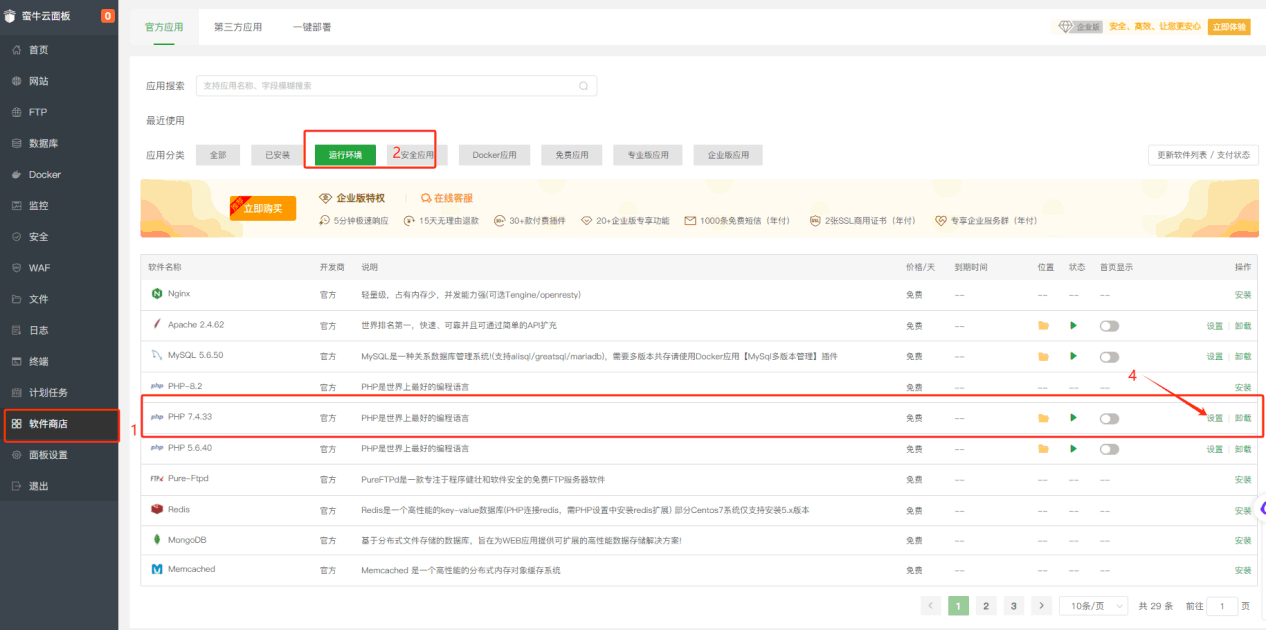
Task: Click the next page arrow in pagination
Action: pyautogui.click(x=1042, y=606)
